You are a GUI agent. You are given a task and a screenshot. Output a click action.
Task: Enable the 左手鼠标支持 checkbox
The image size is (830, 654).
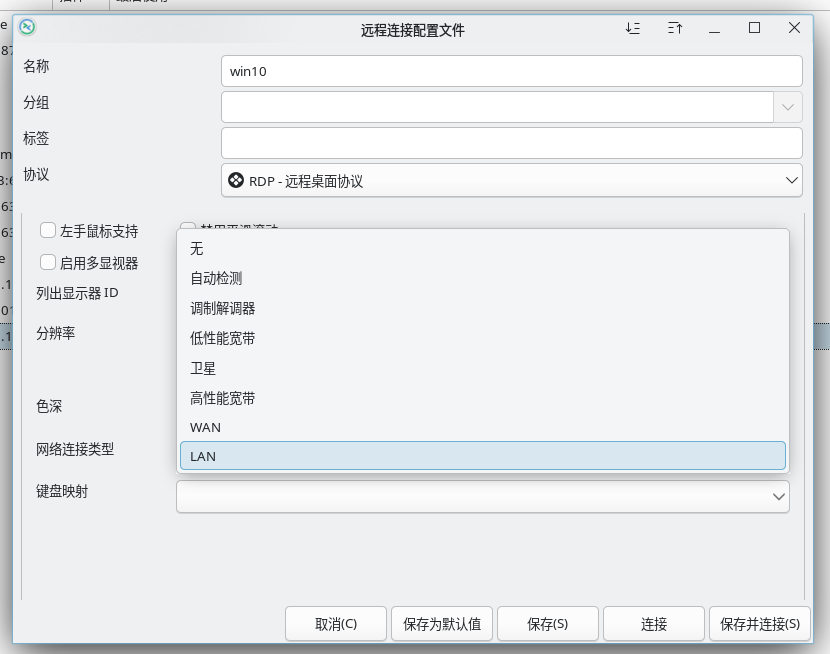pyautogui.click(x=48, y=231)
